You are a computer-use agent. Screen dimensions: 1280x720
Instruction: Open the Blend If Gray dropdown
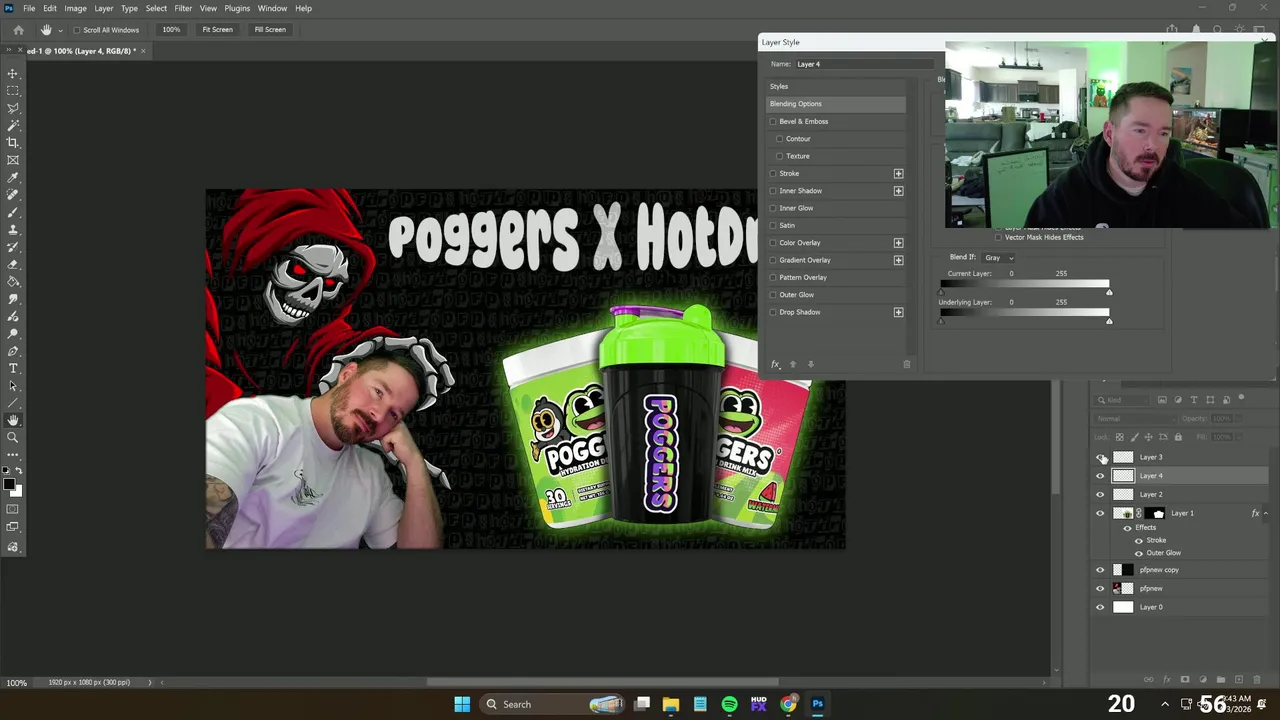tap(998, 257)
